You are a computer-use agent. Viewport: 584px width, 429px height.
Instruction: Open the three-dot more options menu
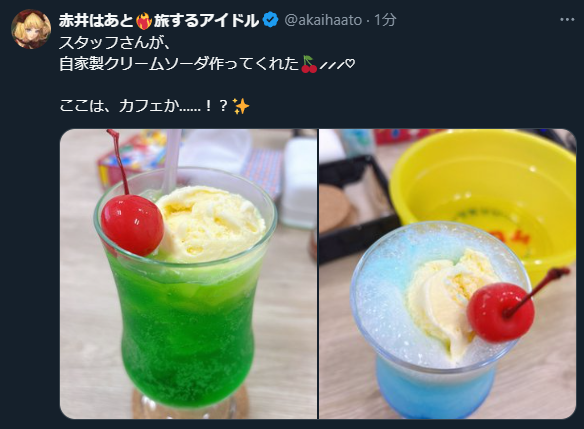(x=567, y=20)
